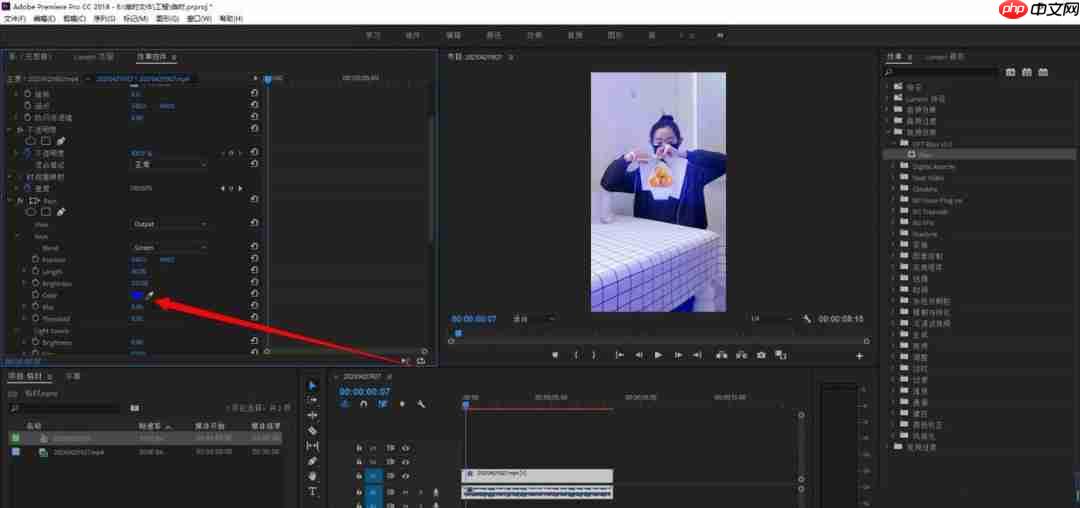
Task: Toggle Snap in the timeline
Action: 364,405
